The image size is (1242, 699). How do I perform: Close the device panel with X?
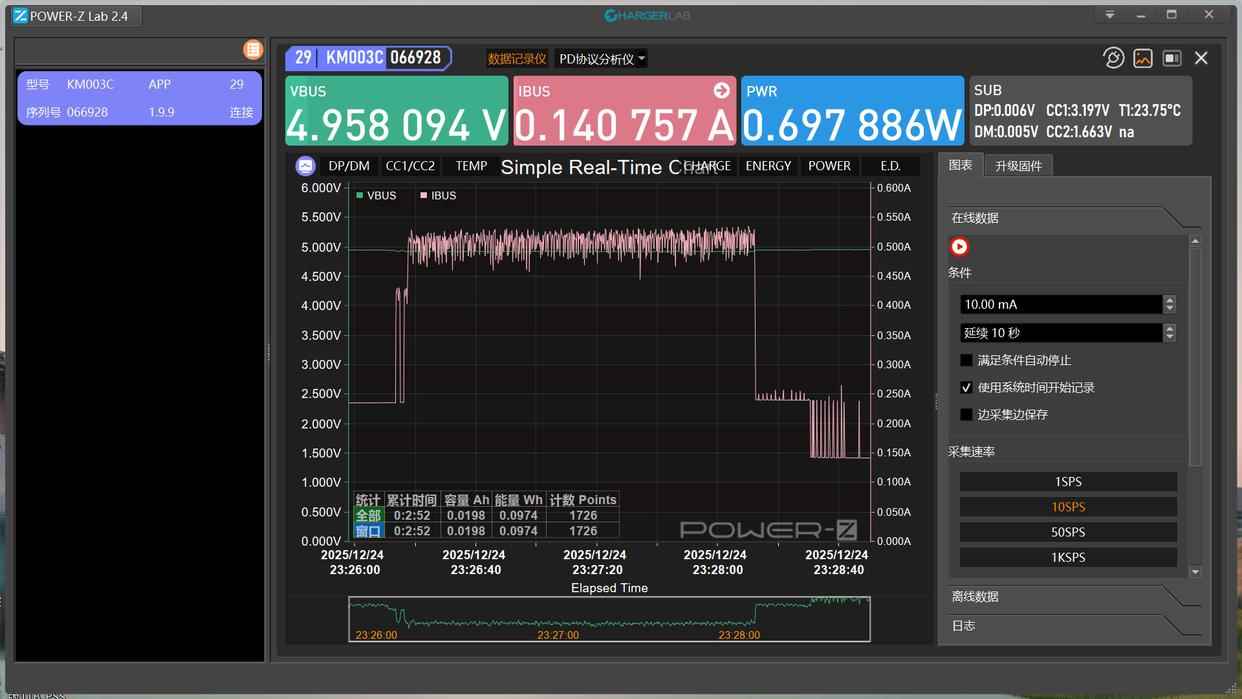click(x=1201, y=58)
